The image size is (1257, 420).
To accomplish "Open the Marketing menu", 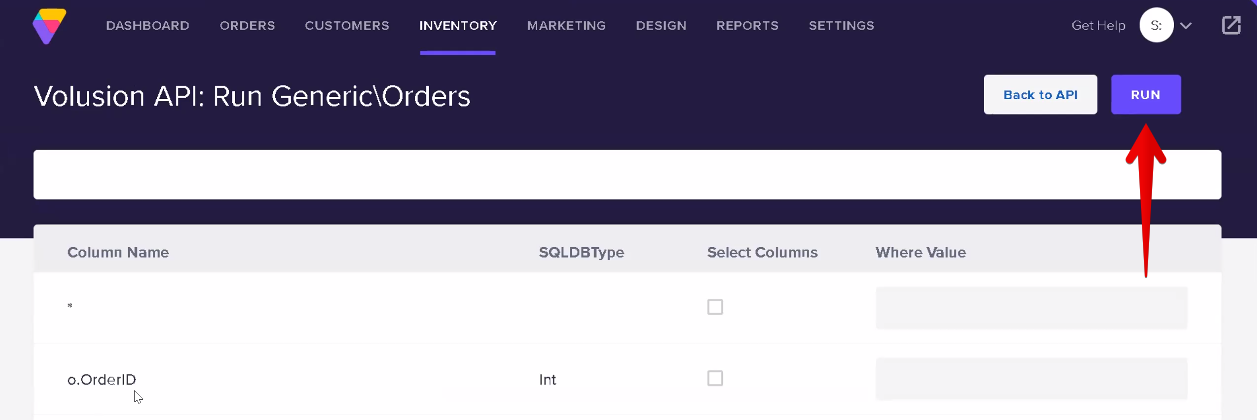I will coord(566,26).
